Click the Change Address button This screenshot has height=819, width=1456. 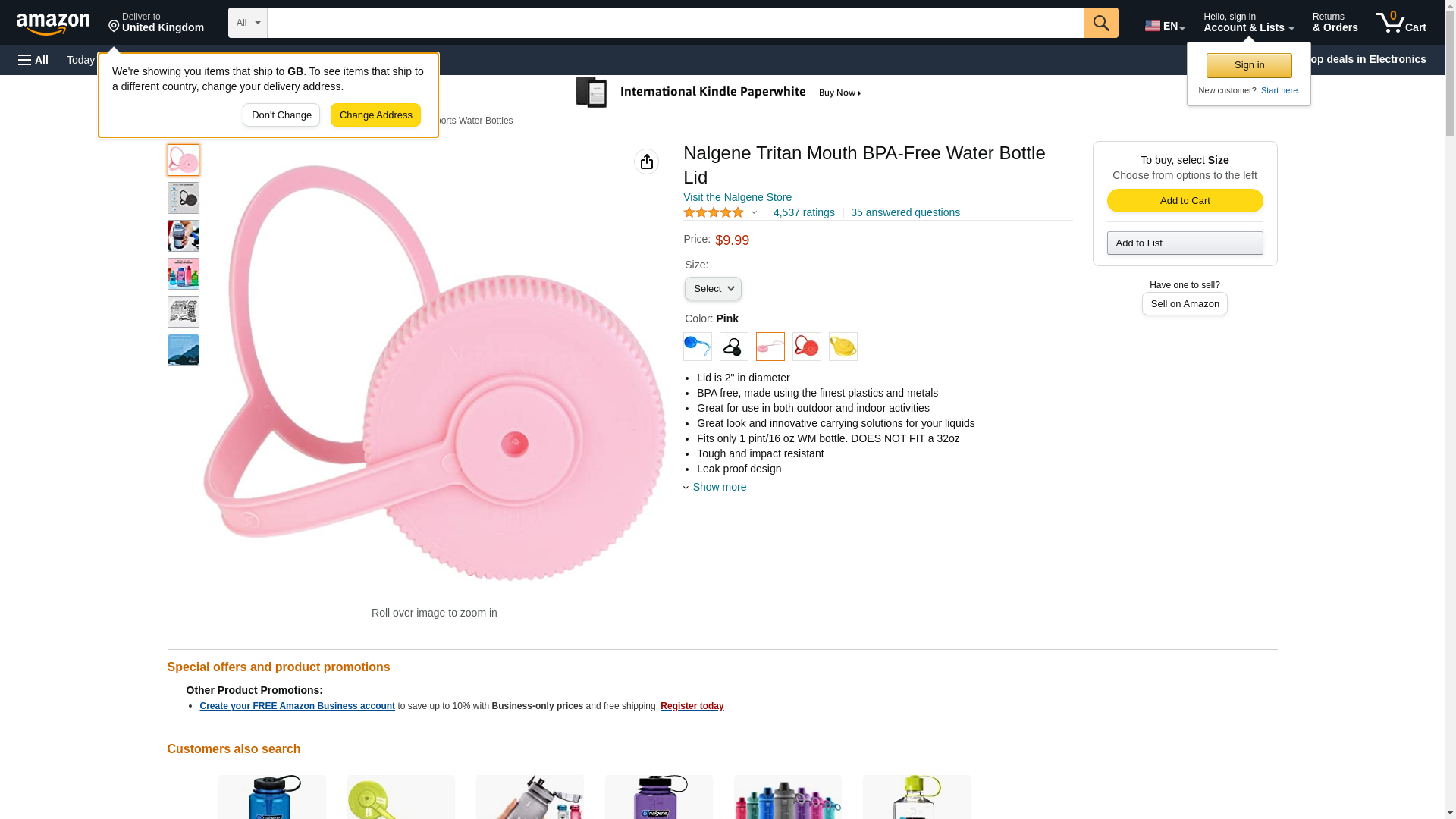click(x=375, y=115)
